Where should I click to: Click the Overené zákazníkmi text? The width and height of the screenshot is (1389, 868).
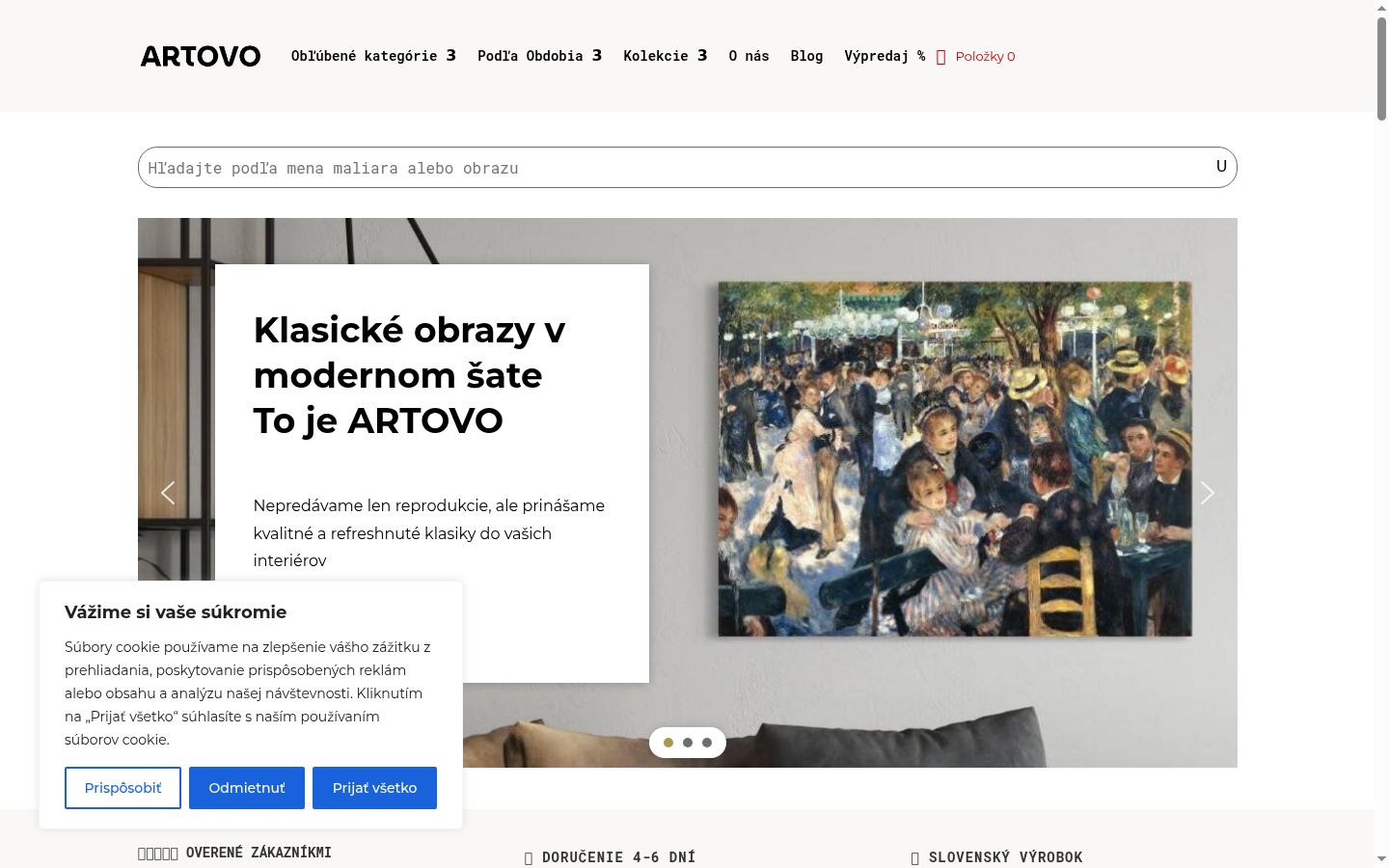pyautogui.click(x=259, y=853)
